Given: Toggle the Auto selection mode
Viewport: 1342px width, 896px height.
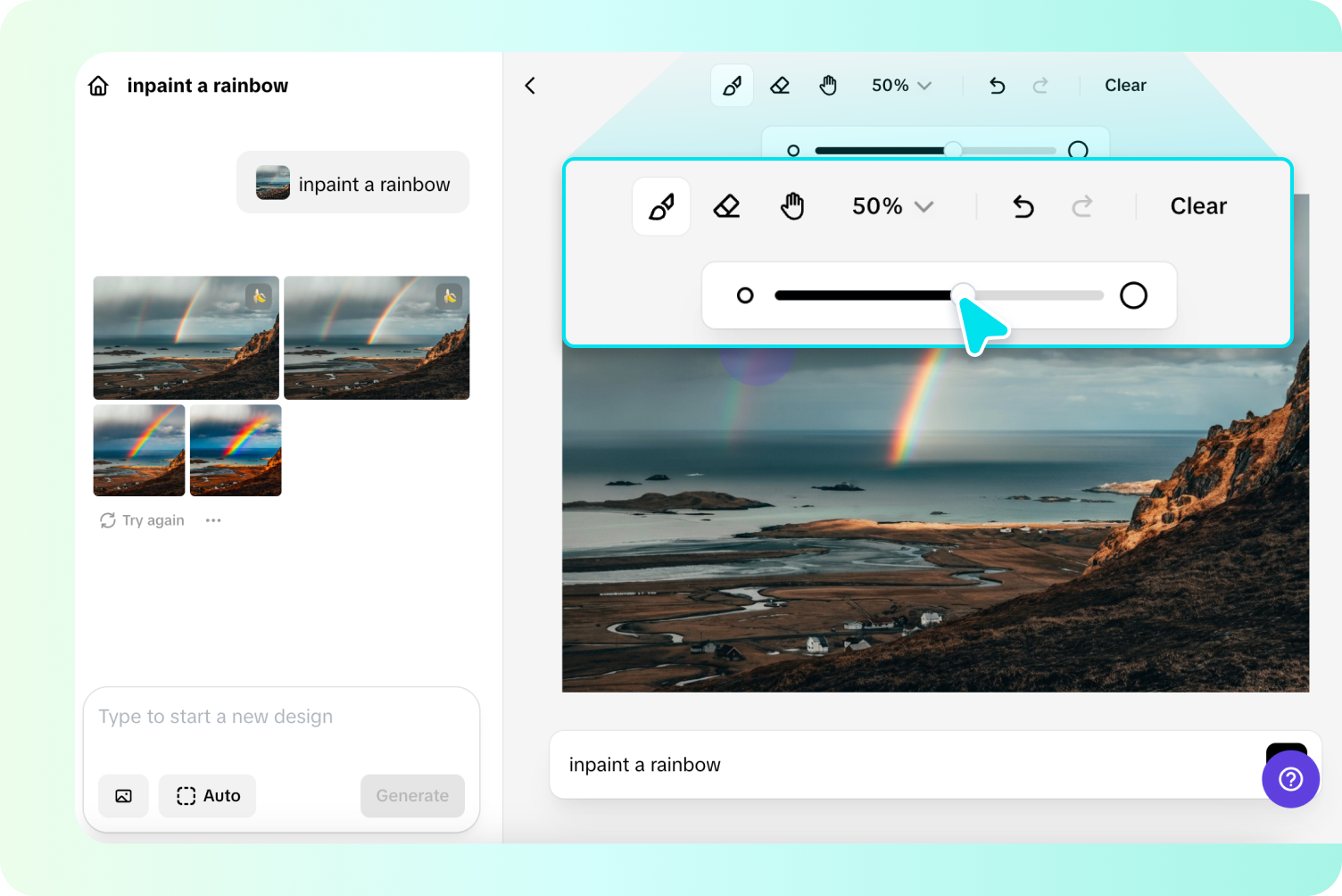Looking at the screenshot, I should (207, 795).
